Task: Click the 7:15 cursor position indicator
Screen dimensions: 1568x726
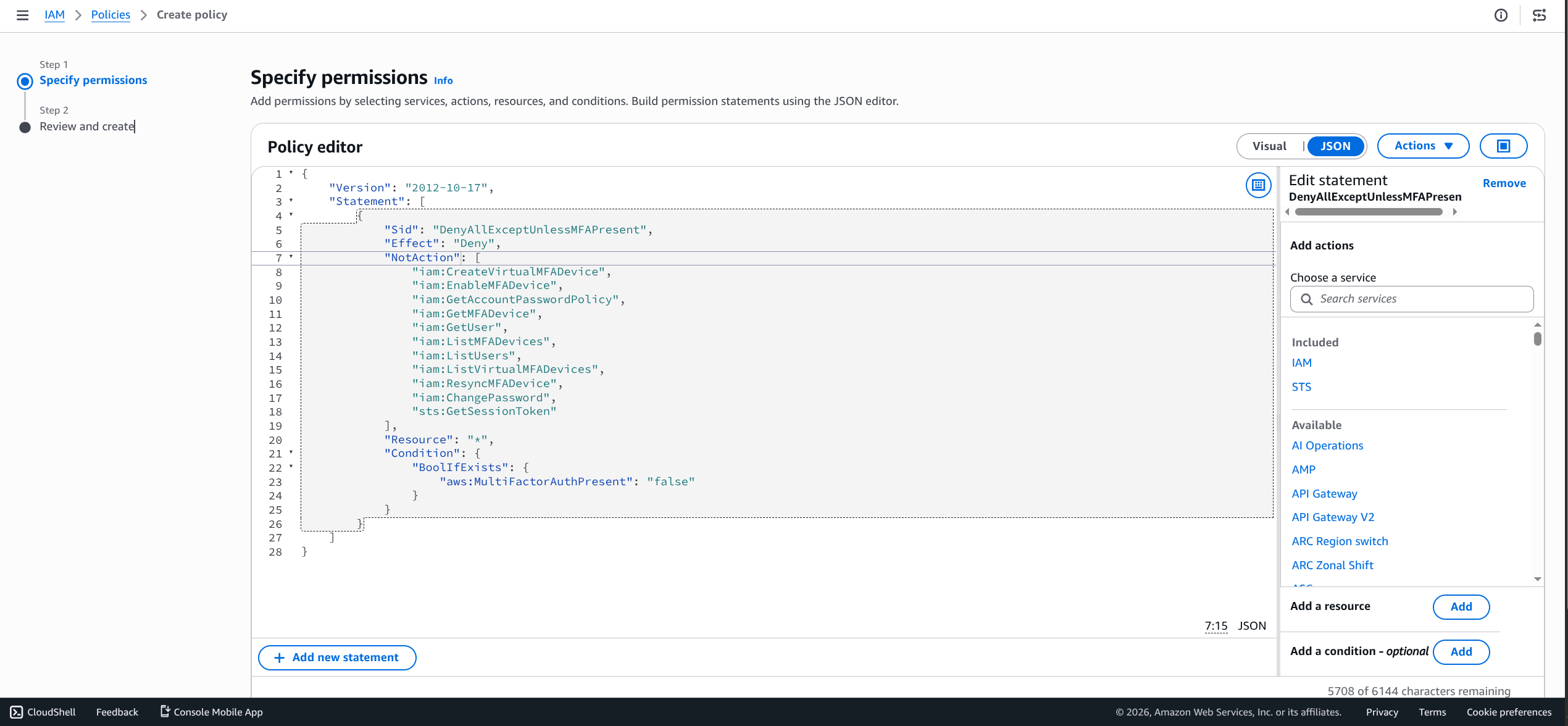Action: (1216, 626)
